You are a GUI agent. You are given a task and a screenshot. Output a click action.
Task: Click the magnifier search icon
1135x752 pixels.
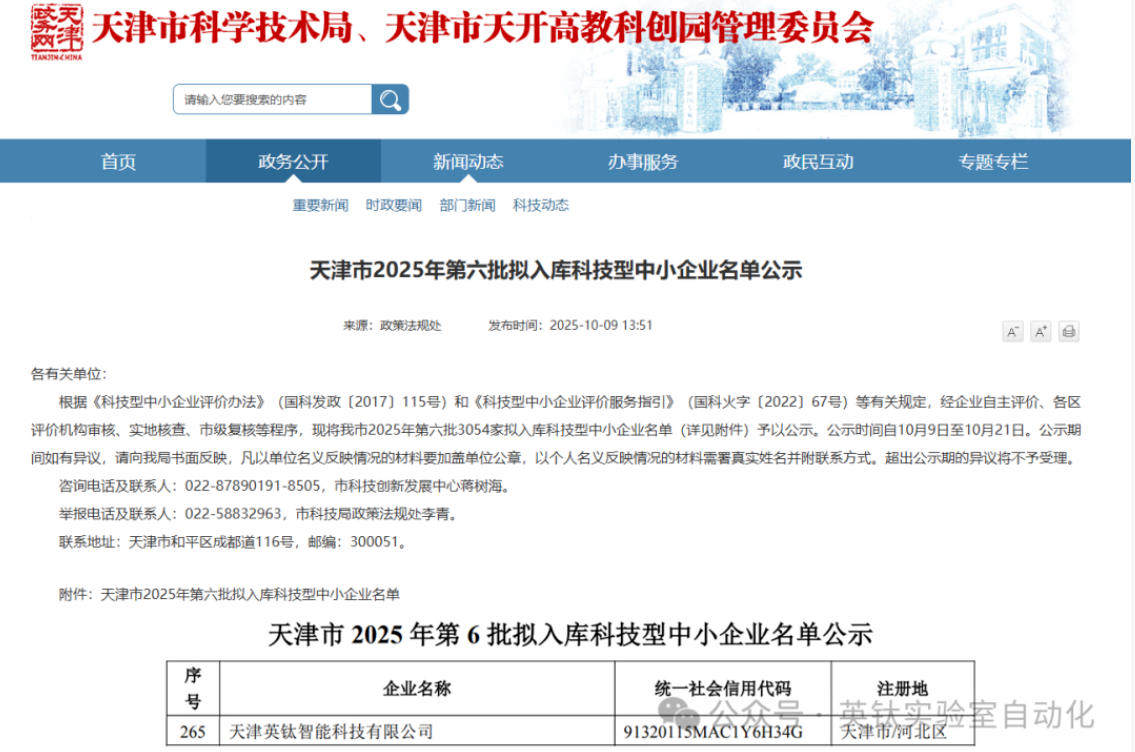pyautogui.click(x=390, y=99)
